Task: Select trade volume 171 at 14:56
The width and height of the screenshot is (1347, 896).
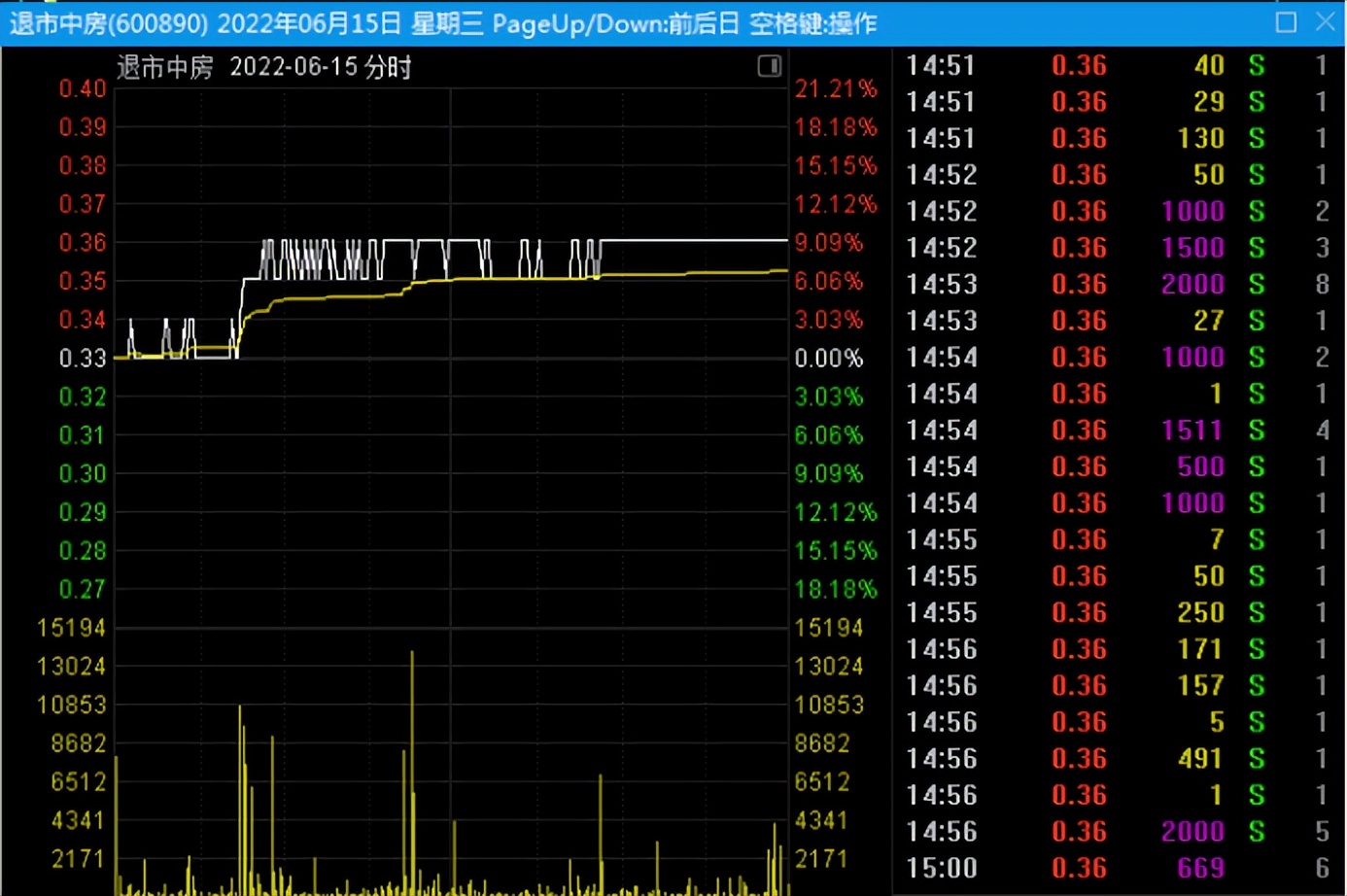Action: (x=1201, y=649)
